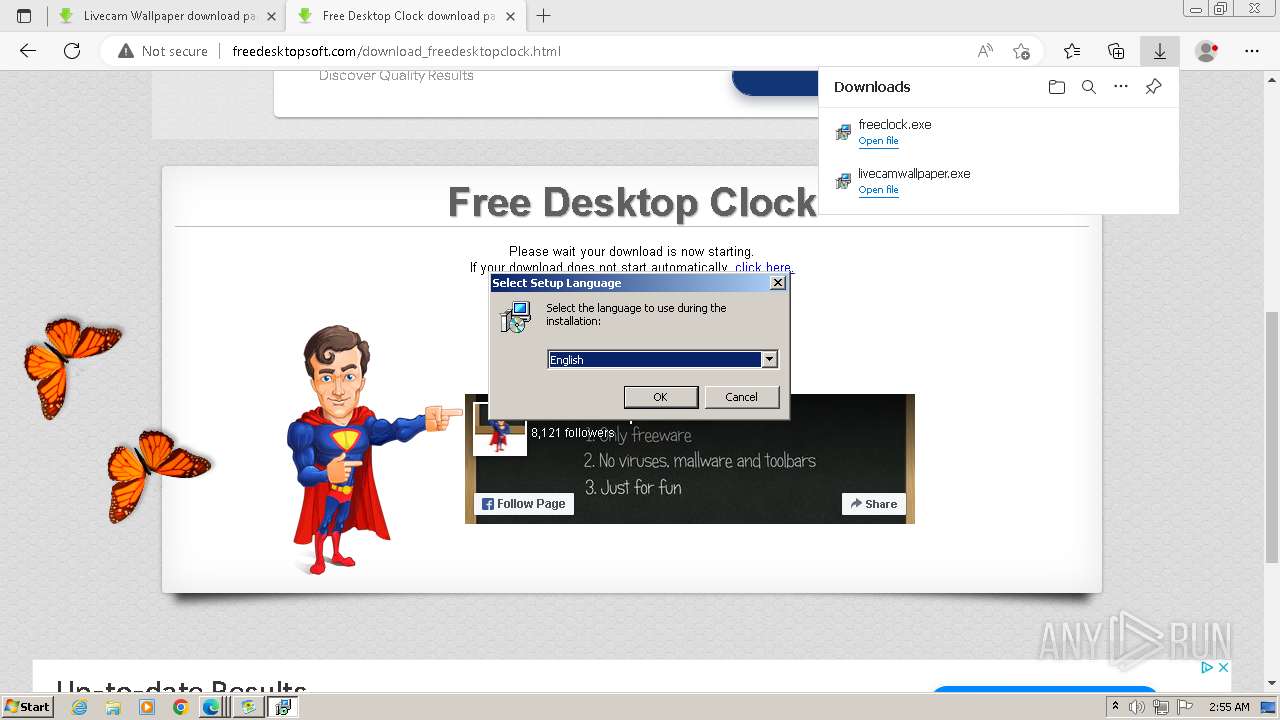Open Edge from taskbar

click(211, 707)
